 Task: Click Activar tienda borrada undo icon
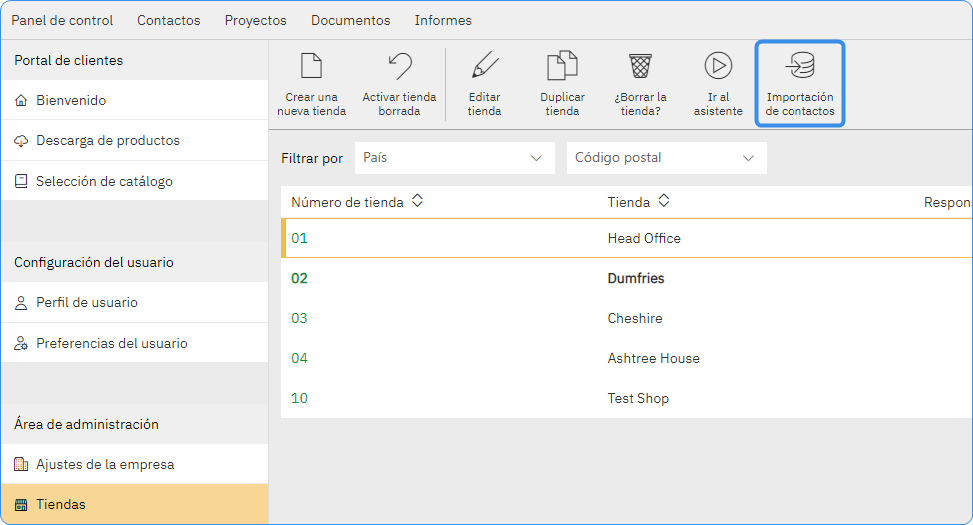click(x=399, y=67)
